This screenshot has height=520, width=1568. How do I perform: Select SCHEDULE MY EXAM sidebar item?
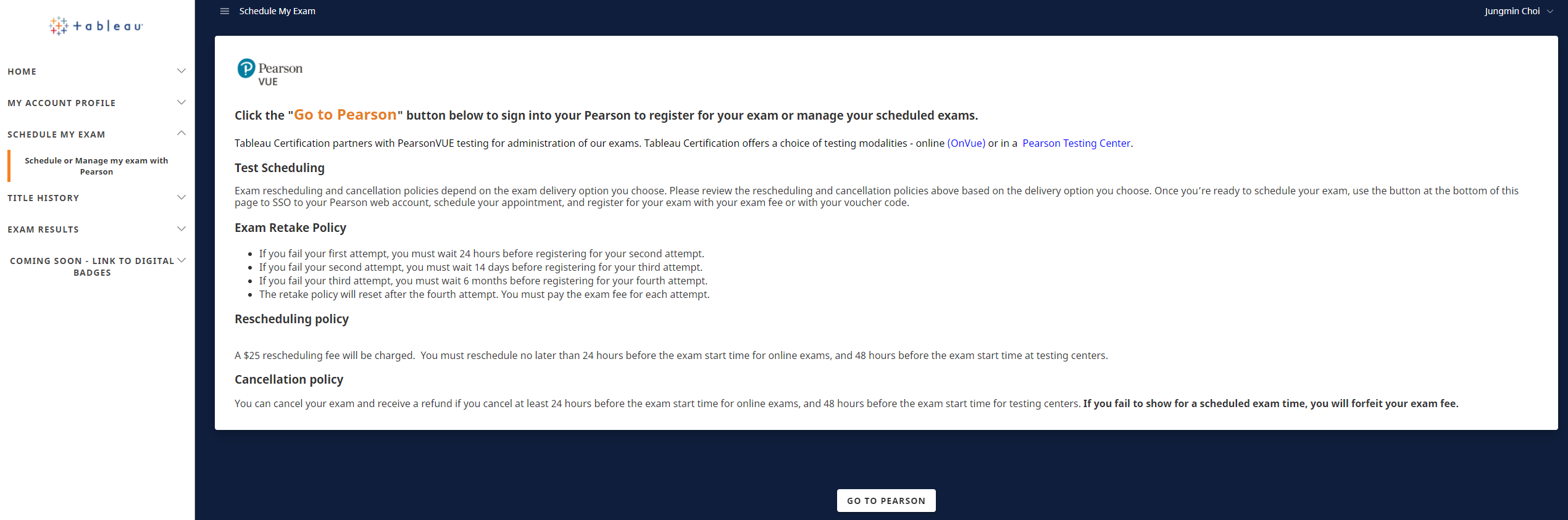click(x=56, y=134)
